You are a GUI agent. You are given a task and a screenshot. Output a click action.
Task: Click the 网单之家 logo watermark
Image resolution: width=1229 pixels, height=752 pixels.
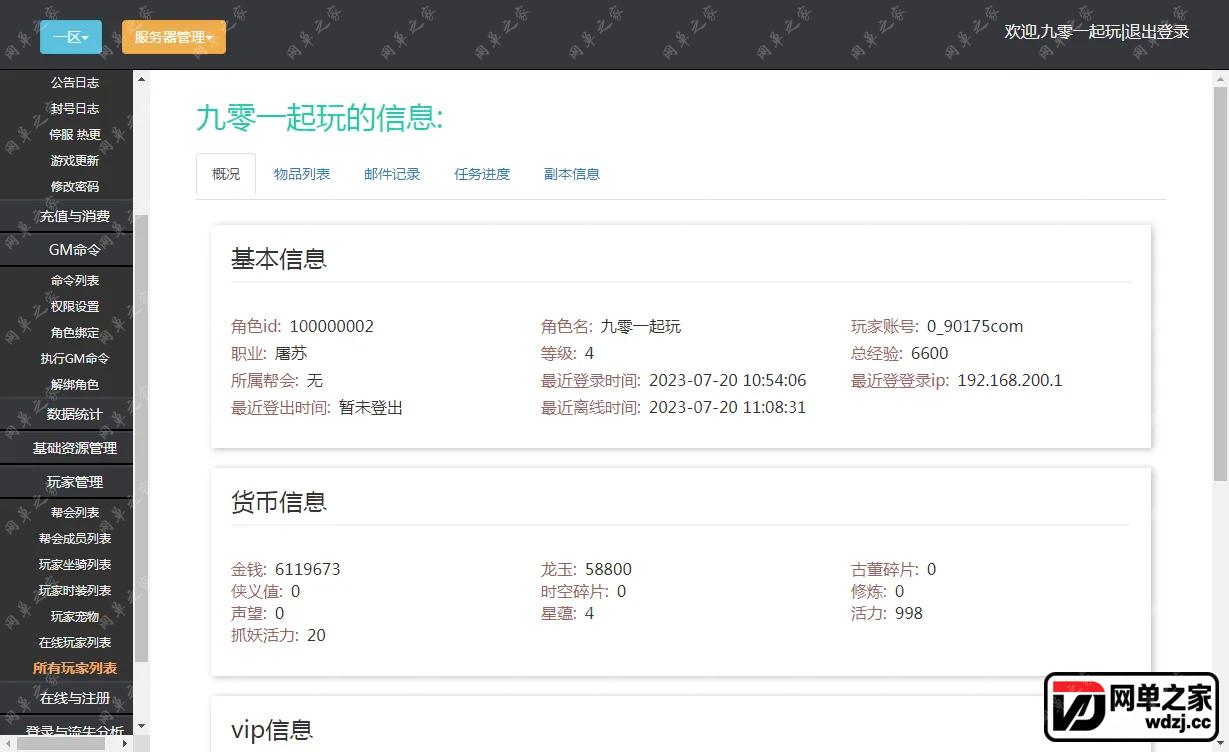tap(1135, 707)
